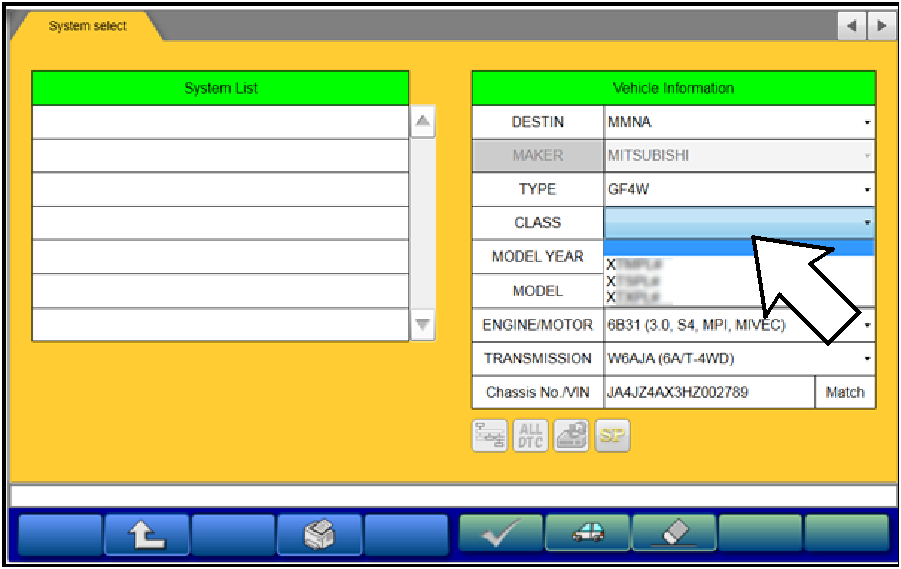
Task: Click the printer icon in bottom toolbar
Action: [x=319, y=534]
